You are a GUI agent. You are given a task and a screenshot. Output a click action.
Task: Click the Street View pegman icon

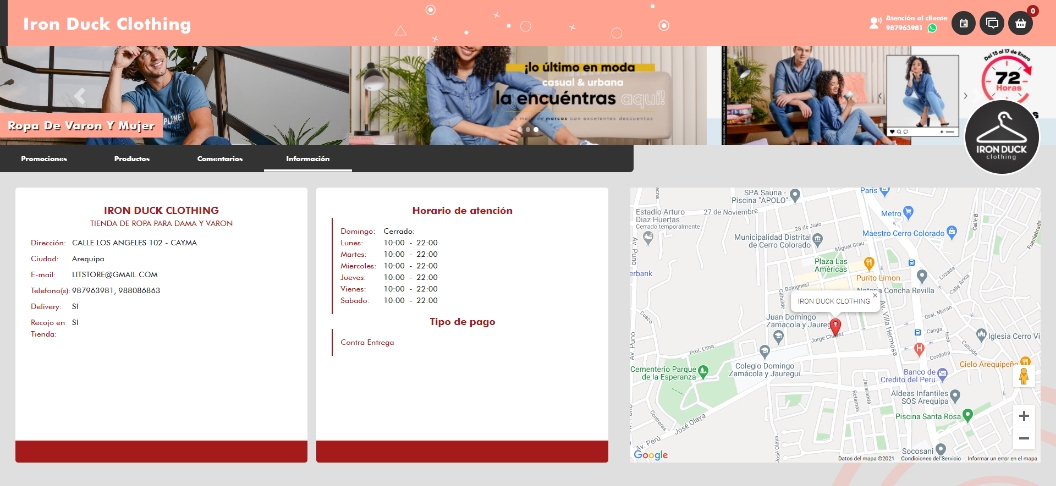tap(1024, 376)
